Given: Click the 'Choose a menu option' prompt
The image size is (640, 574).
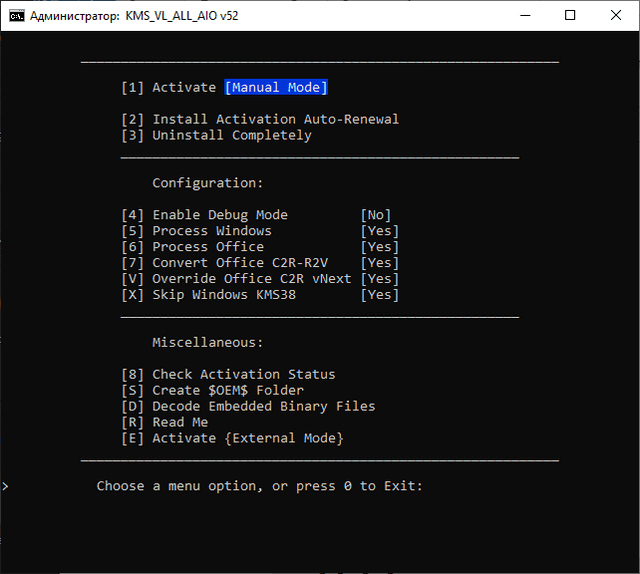Looking at the screenshot, I should tap(260, 486).
